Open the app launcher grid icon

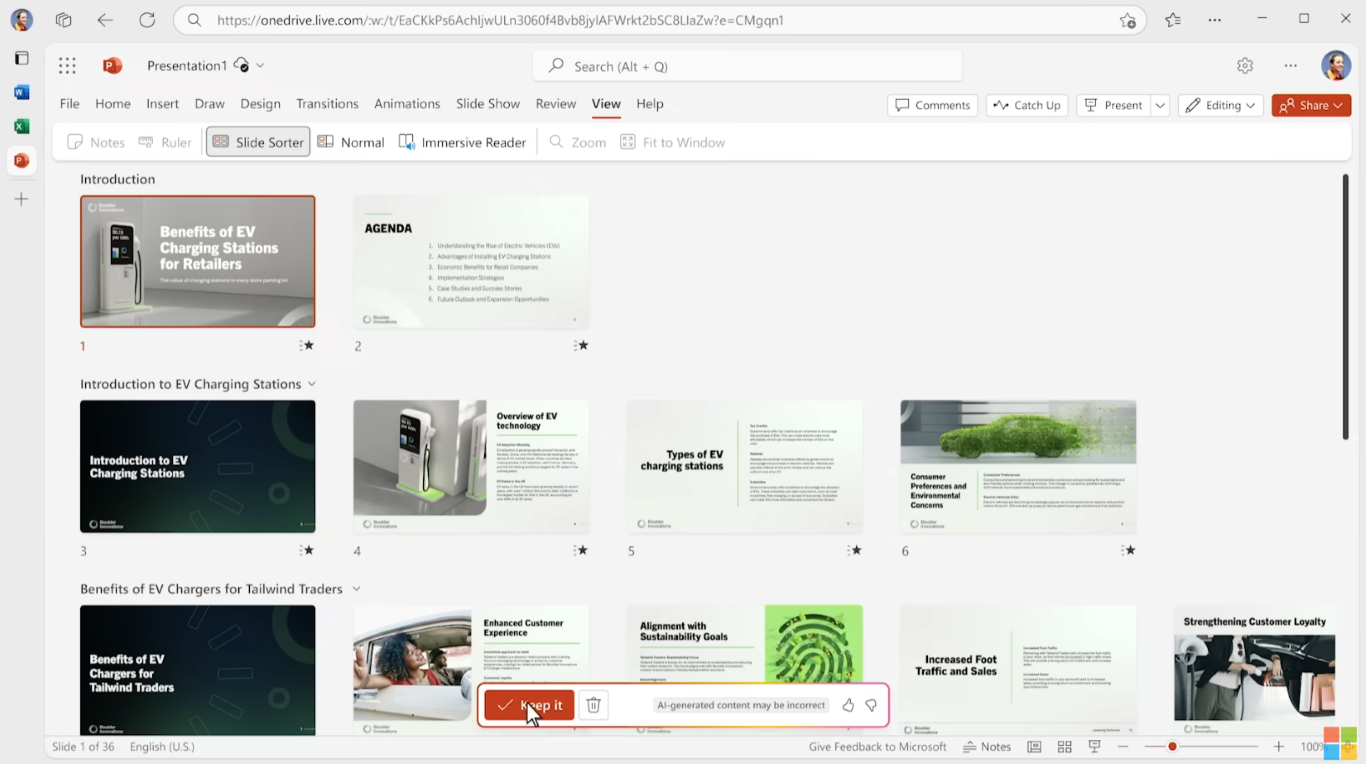67,66
